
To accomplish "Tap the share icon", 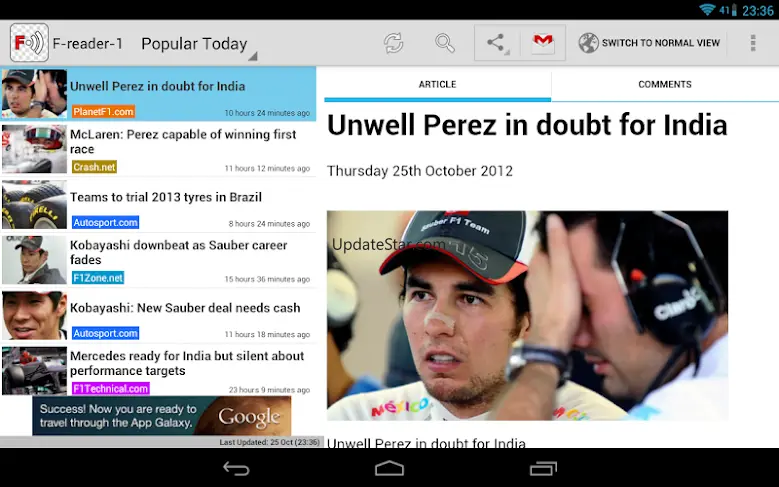I will pos(497,43).
